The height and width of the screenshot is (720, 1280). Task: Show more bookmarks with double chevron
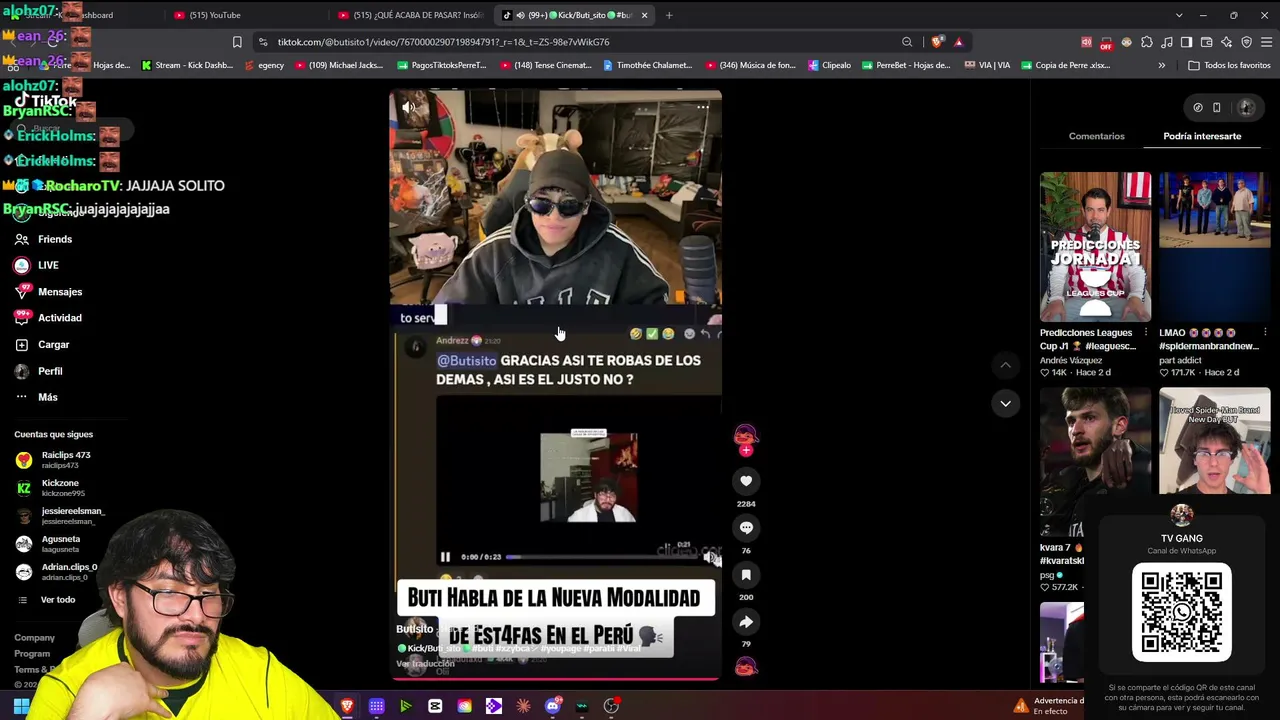(1161, 65)
